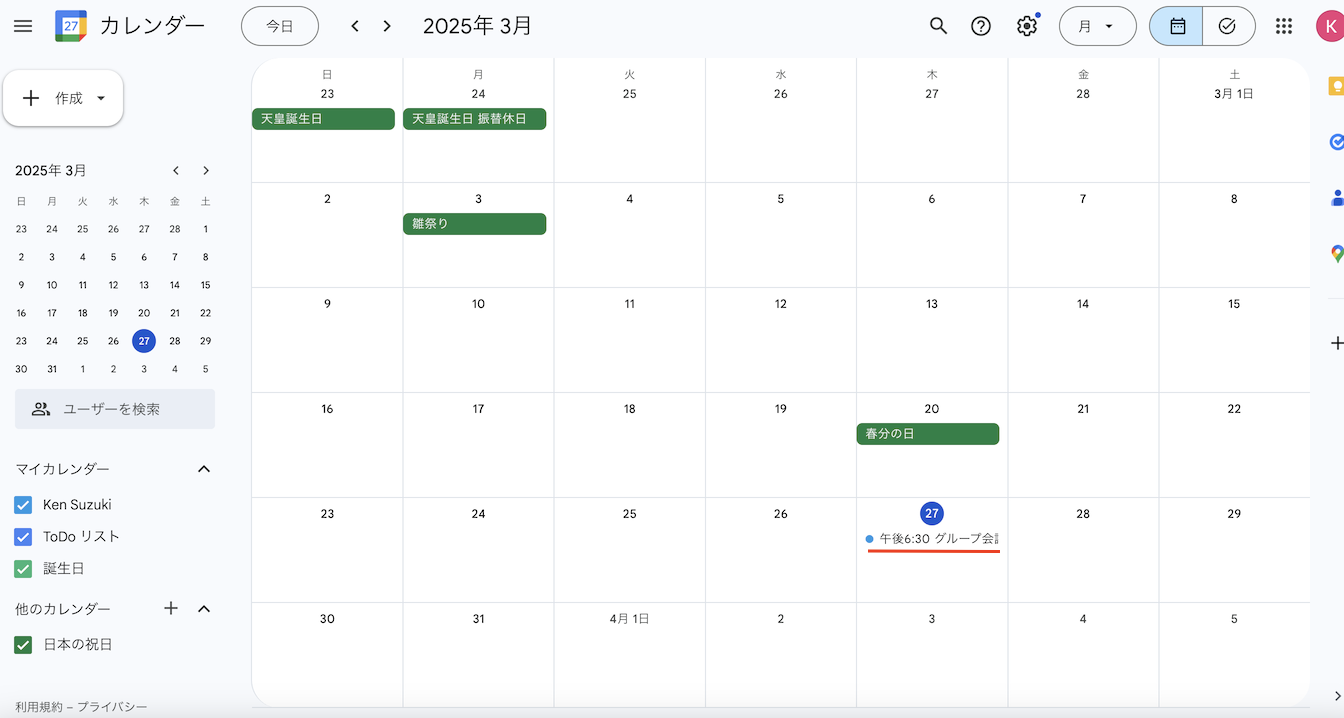Disable the 日本の祝日 calendar
The width and height of the screenshot is (1344, 718).
coord(24,645)
